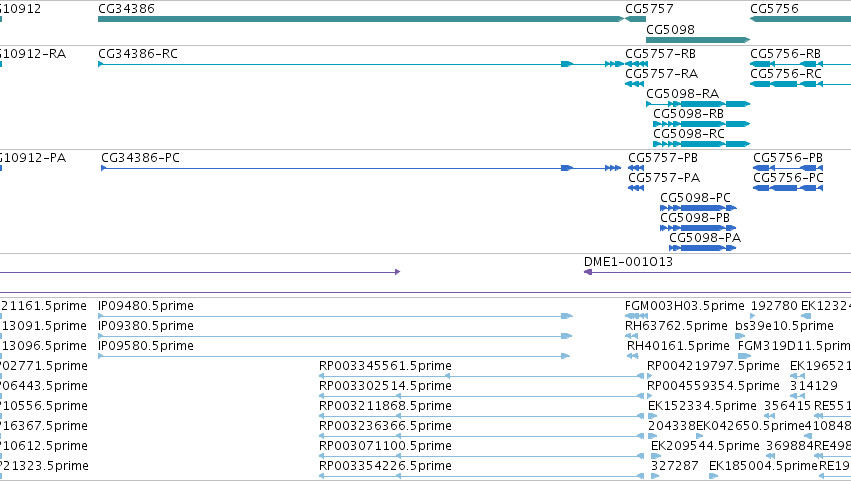Click the RH63762.5prime EST label
Image resolution: width=851 pixels, height=481 pixels.
pos(676,326)
